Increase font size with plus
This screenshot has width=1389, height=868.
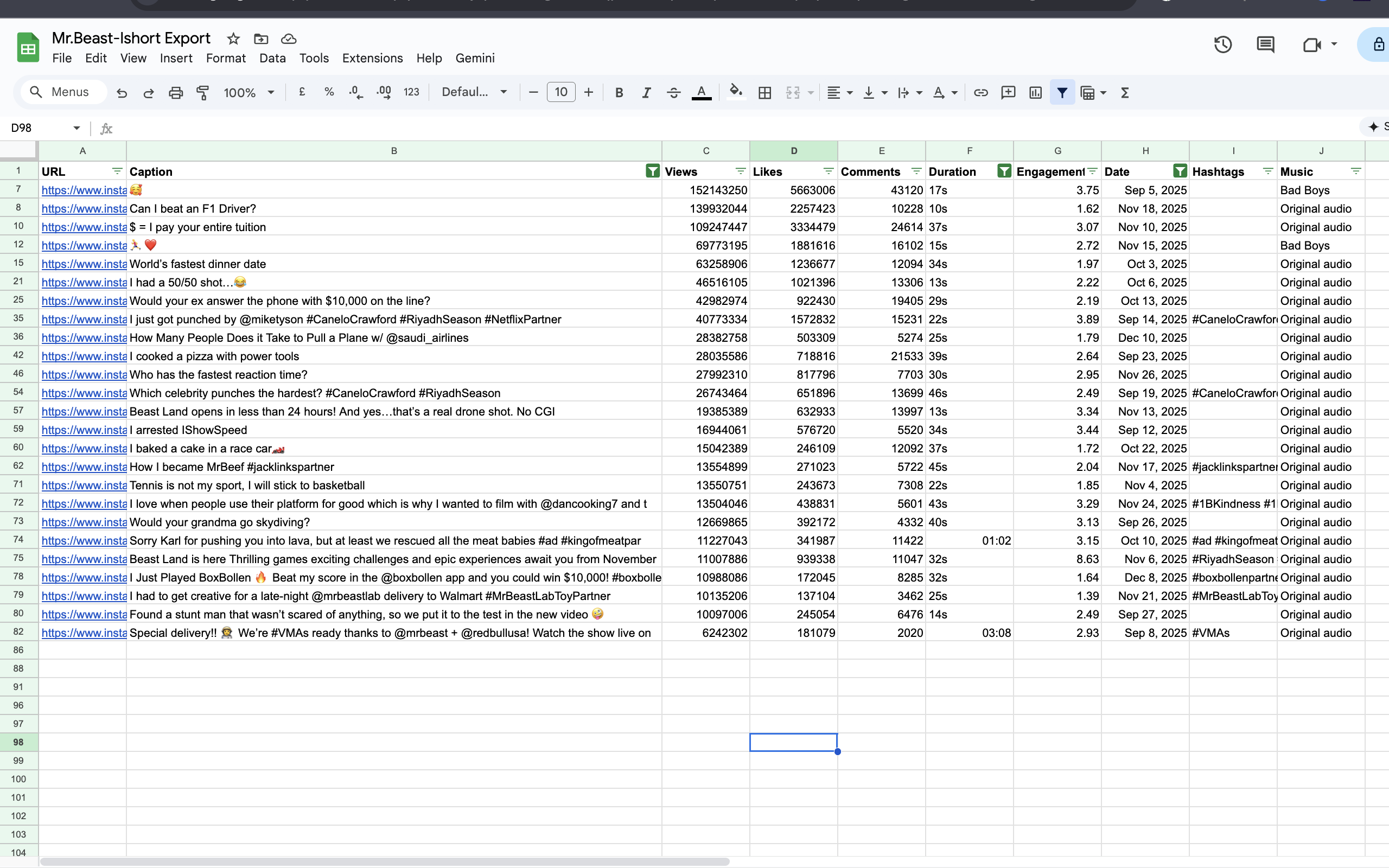(588, 92)
